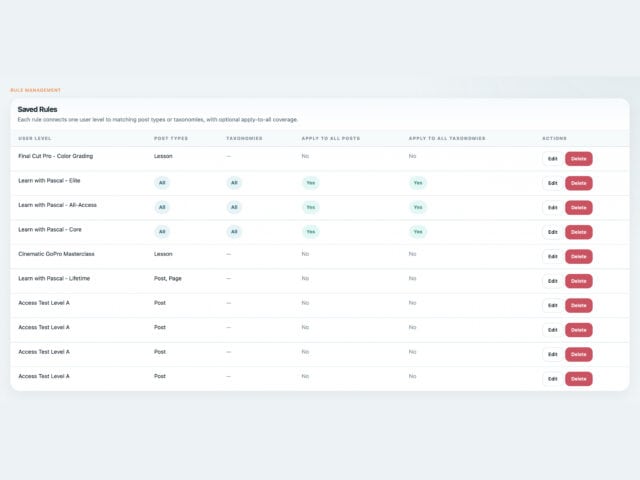The width and height of the screenshot is (640, 480).
Task: Select the 'Learn with Pascal - All-Access' user level
Action: click(57, 205)
